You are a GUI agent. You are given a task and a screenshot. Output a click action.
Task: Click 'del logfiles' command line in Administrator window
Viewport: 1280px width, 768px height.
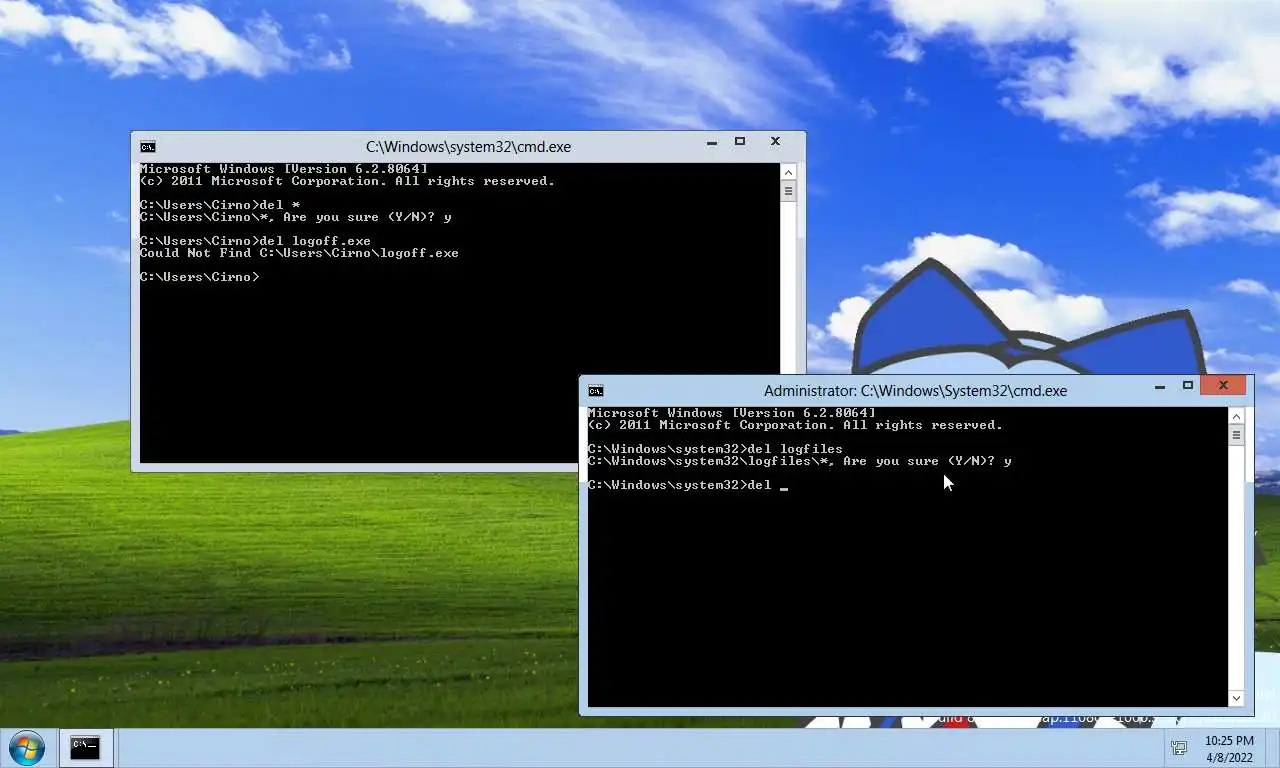point(715,449)
